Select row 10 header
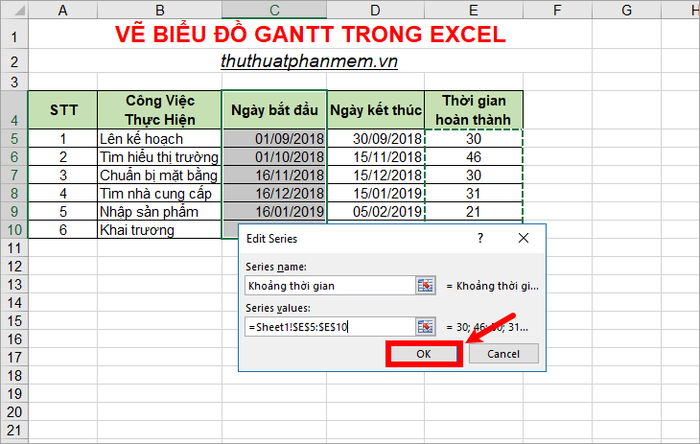 14,229
